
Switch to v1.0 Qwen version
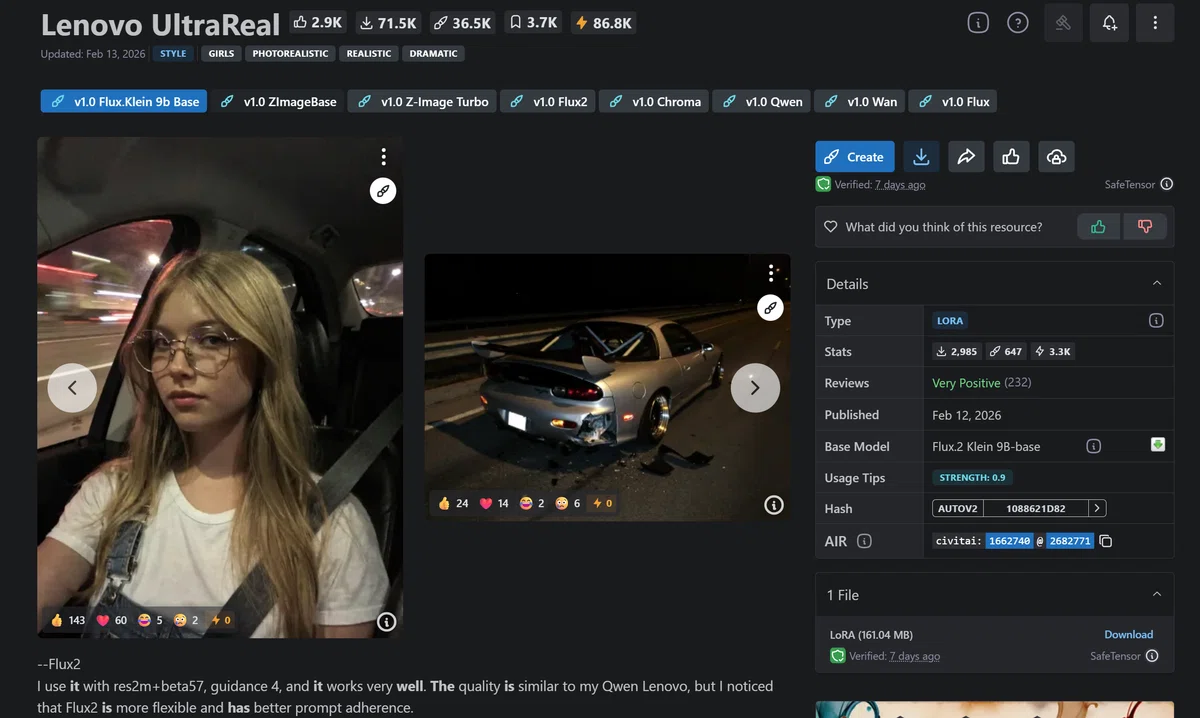point(762,101)
